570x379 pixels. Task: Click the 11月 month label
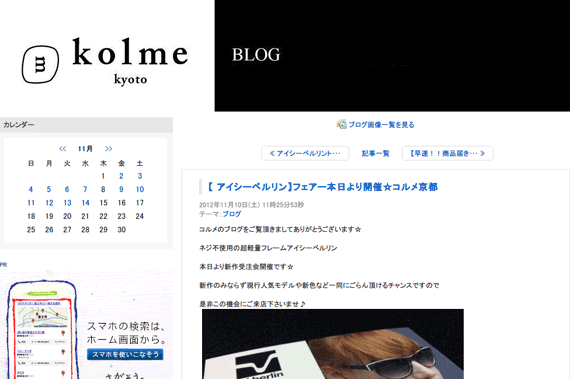85,149
